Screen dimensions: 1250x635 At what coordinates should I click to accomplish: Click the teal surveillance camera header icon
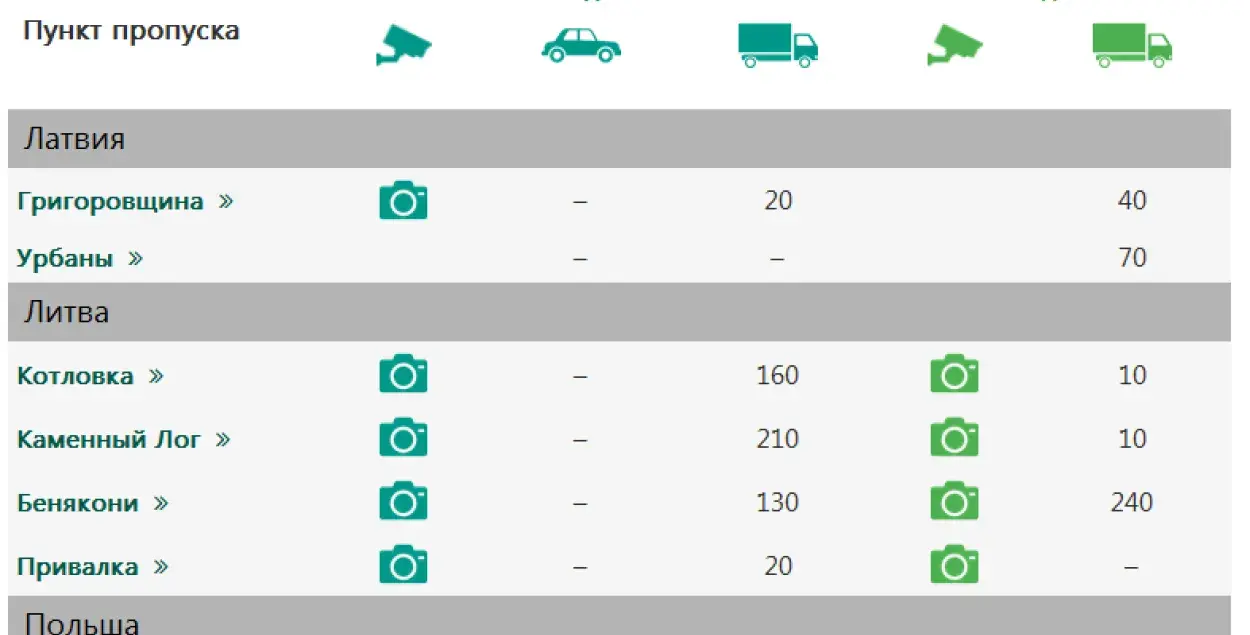pos(403,45)
